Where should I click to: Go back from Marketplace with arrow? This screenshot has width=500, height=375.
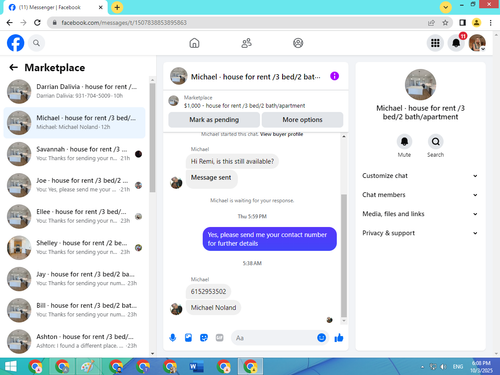coord(13,68)
